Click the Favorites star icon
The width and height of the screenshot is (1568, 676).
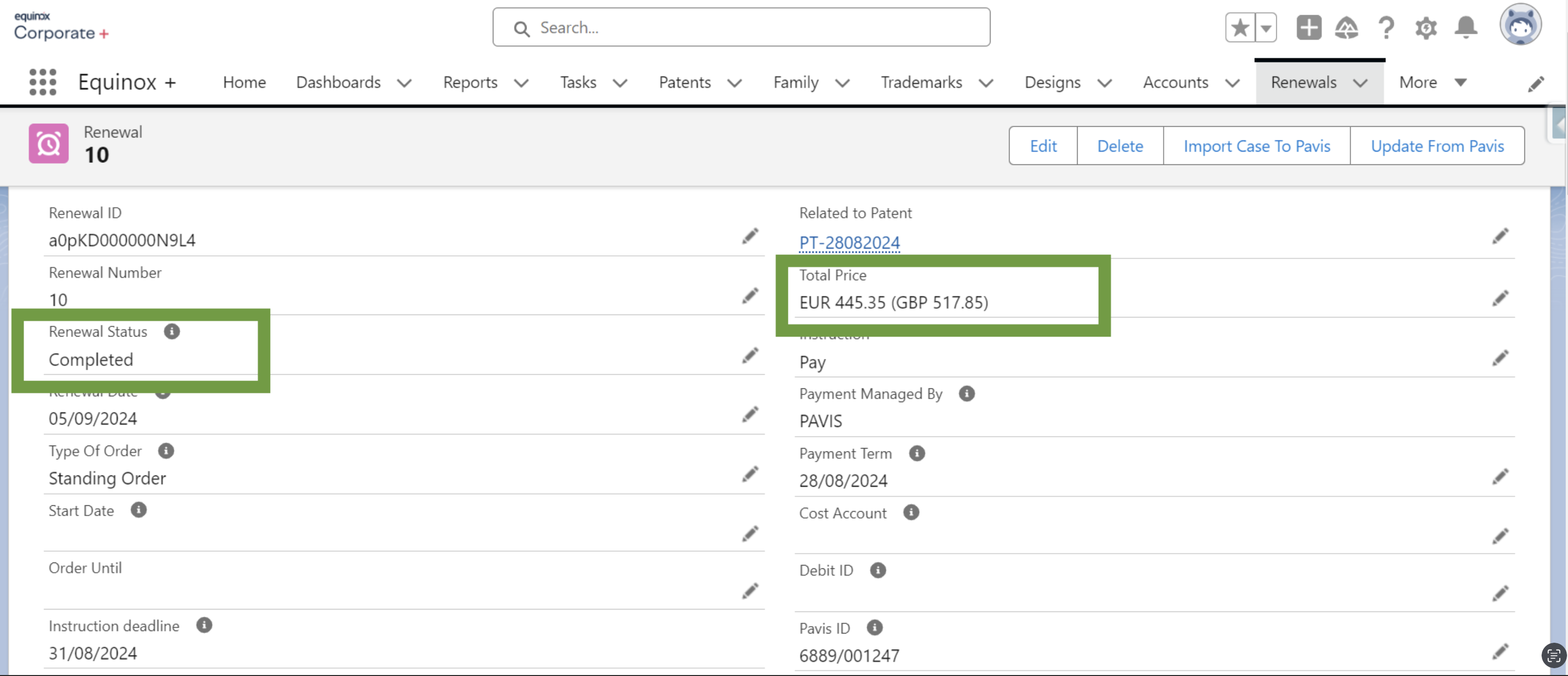1240,28
